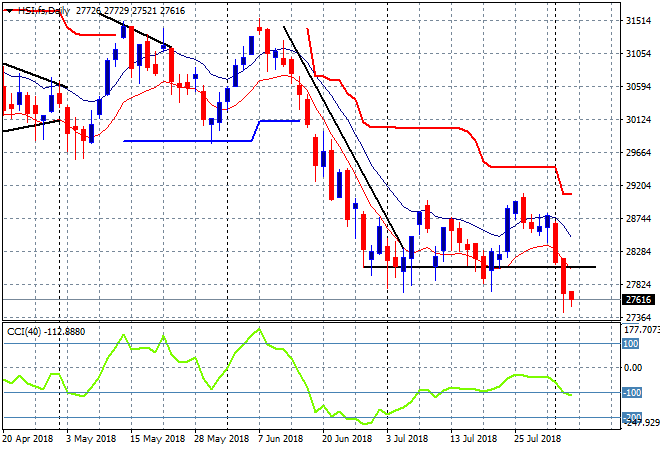The width and height of the screenshot is (660, 450).
Task: Click the 31054 price axis label
Action: (x=638, y=54)
